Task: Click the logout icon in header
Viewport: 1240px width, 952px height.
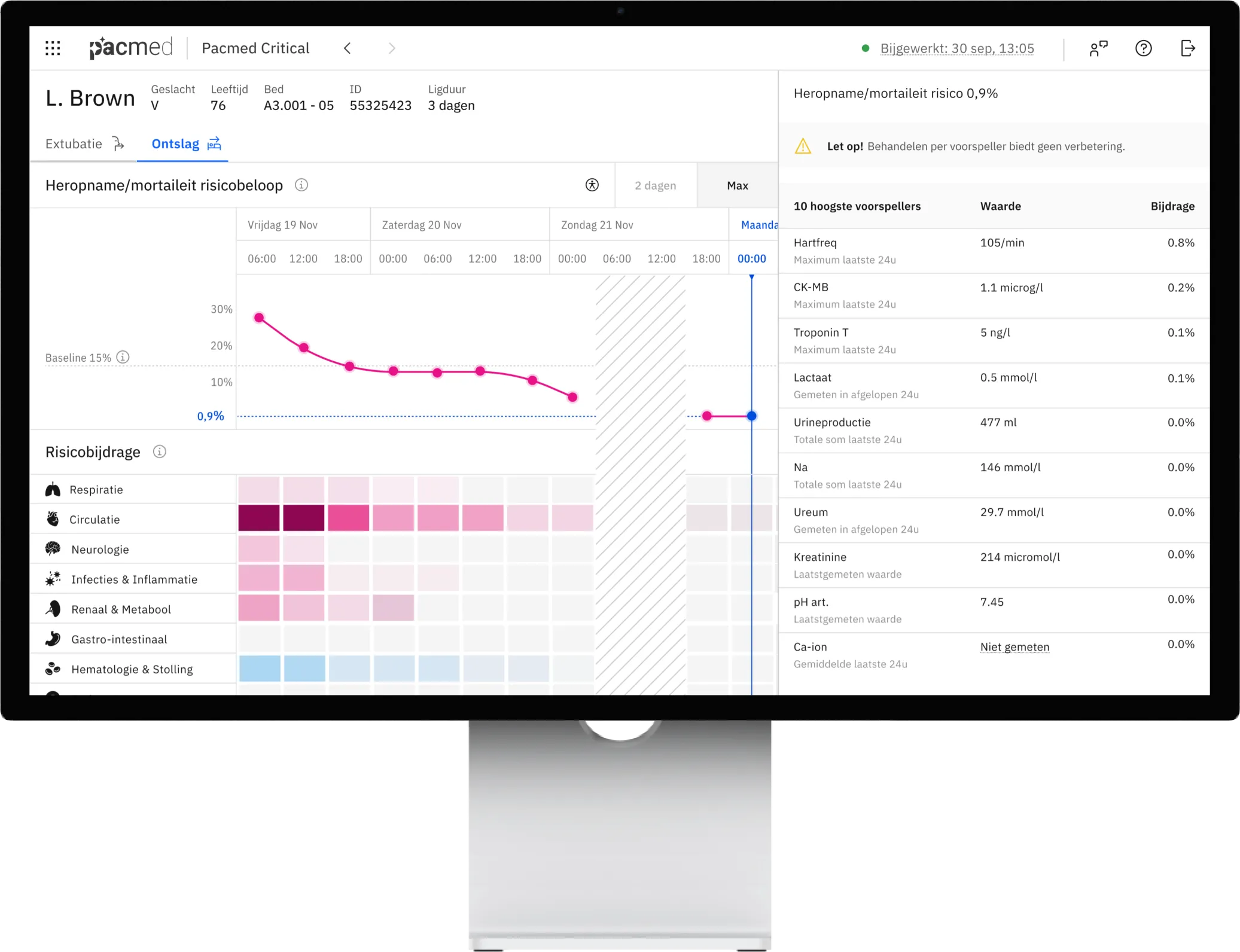Action: coord(1187,48)
